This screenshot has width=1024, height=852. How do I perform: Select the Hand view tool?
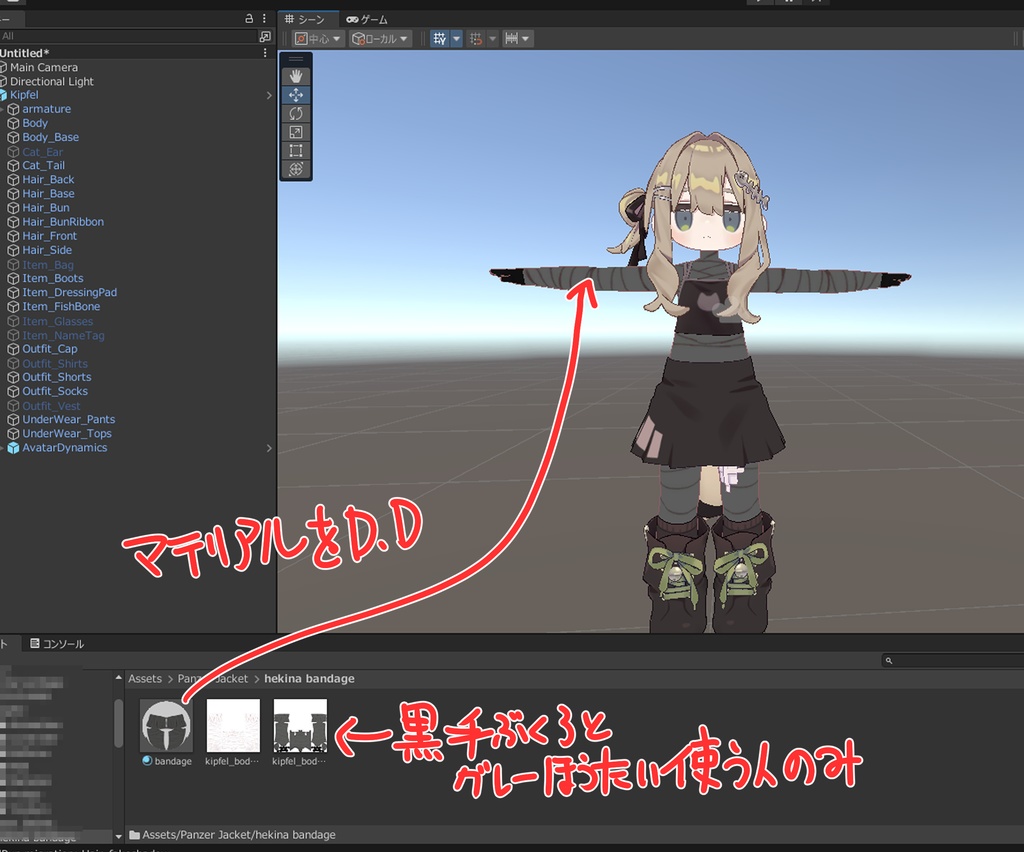pyautogui.click(x=295, y=76)
